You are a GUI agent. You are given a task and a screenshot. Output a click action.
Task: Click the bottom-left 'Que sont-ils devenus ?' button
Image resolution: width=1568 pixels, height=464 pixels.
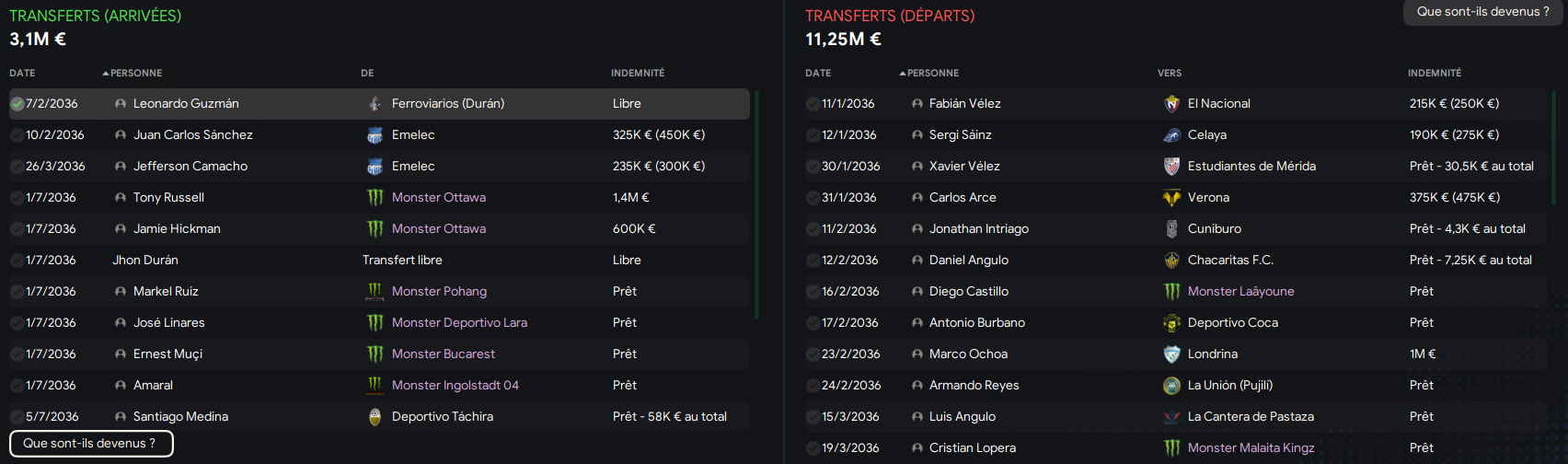(91, 444)
